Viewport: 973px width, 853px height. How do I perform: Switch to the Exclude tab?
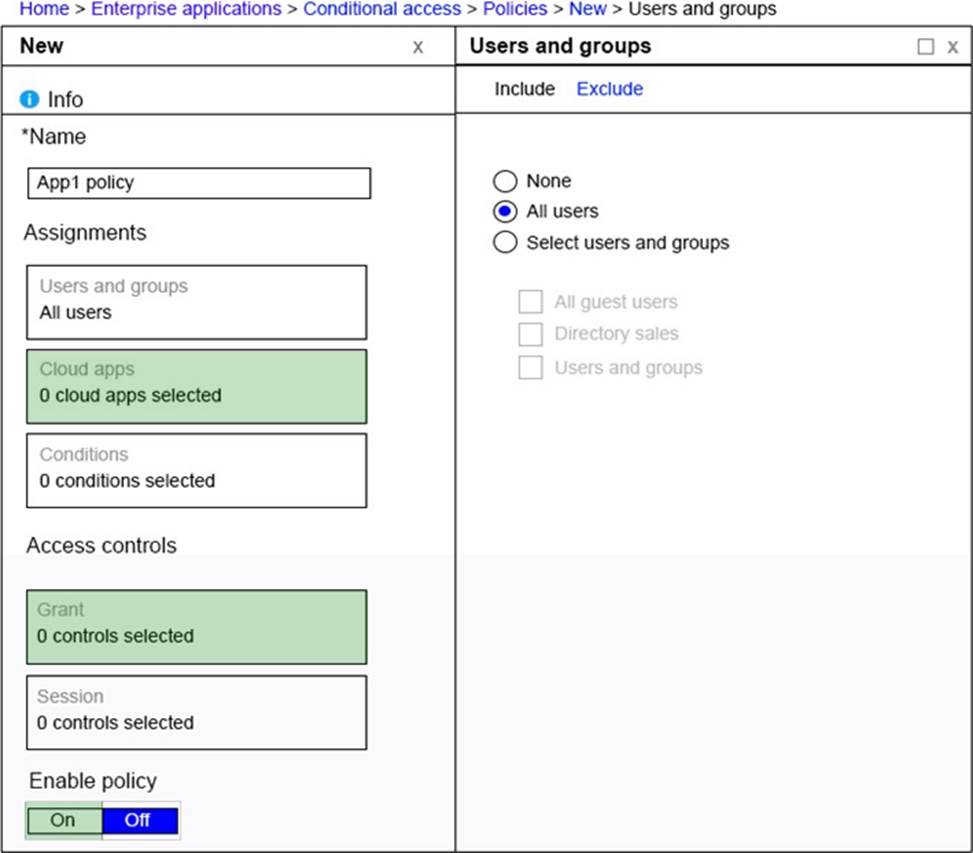click(609, 89)
